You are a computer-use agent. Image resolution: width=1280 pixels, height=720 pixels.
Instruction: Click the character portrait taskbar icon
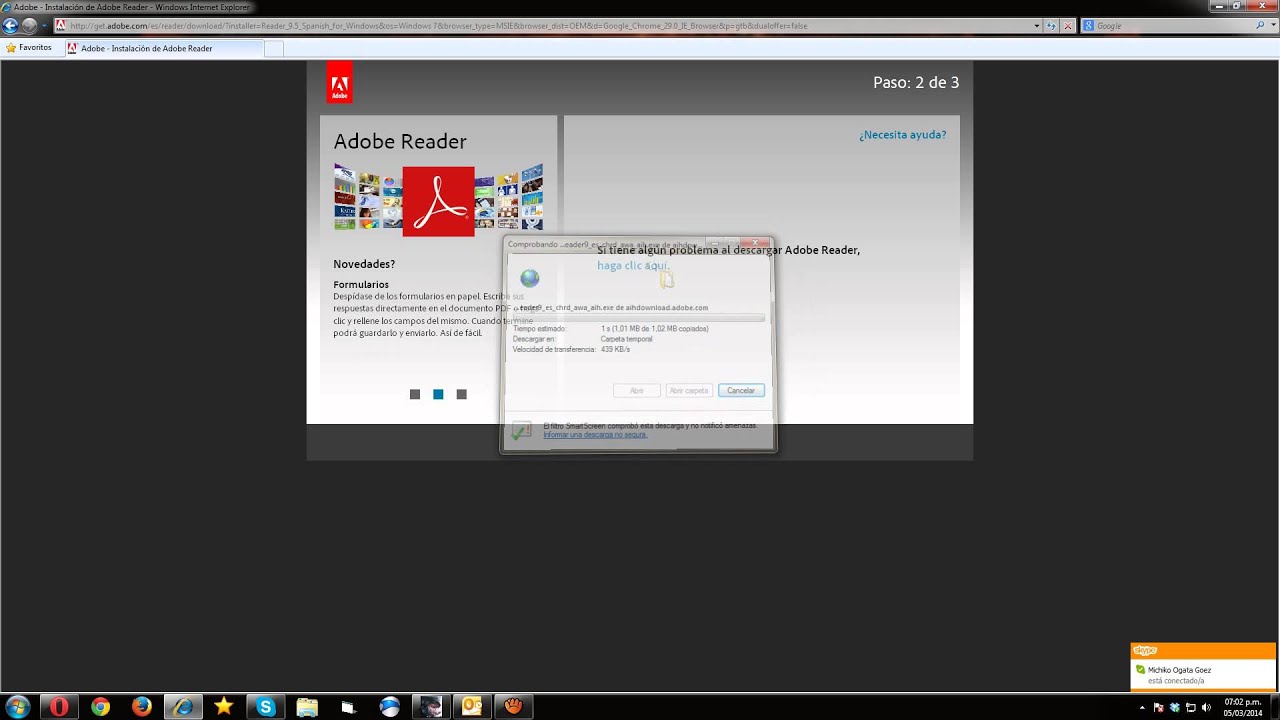click(x=430, y=707)
